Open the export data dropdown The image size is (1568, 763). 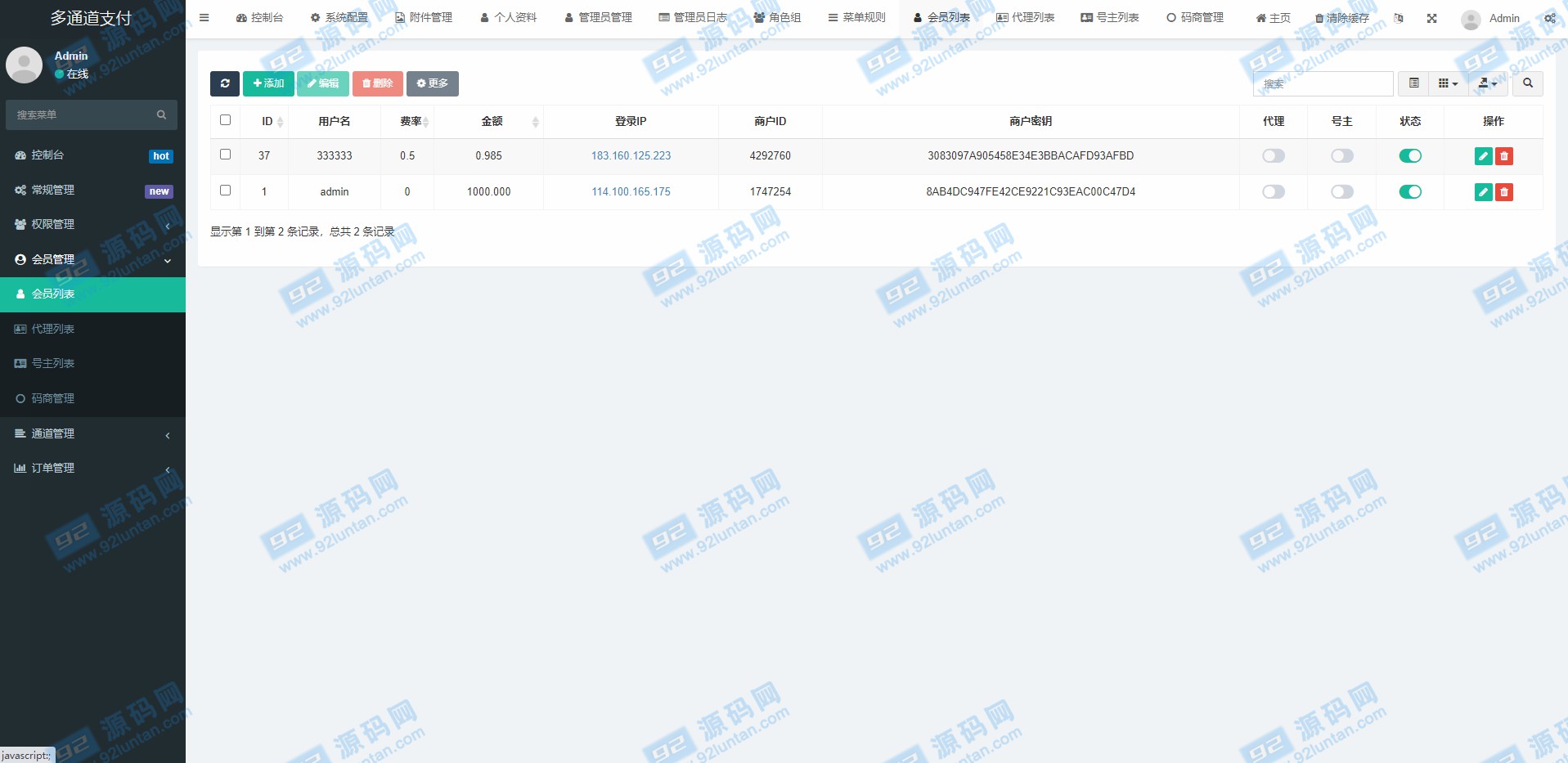pos(1488,83)
